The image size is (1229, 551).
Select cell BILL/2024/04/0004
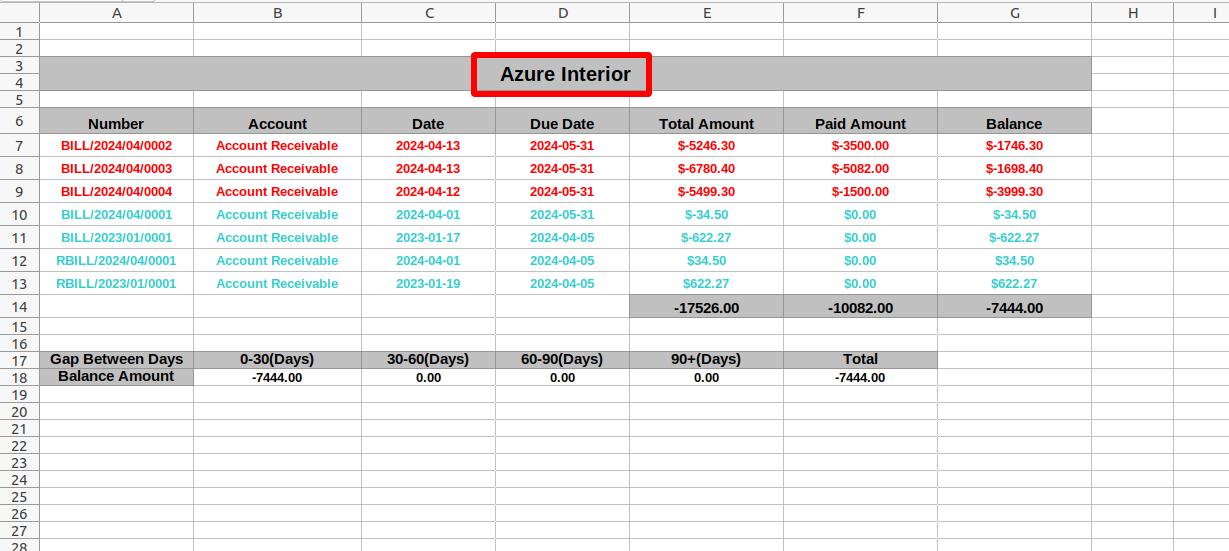click(x=116, y=192)
